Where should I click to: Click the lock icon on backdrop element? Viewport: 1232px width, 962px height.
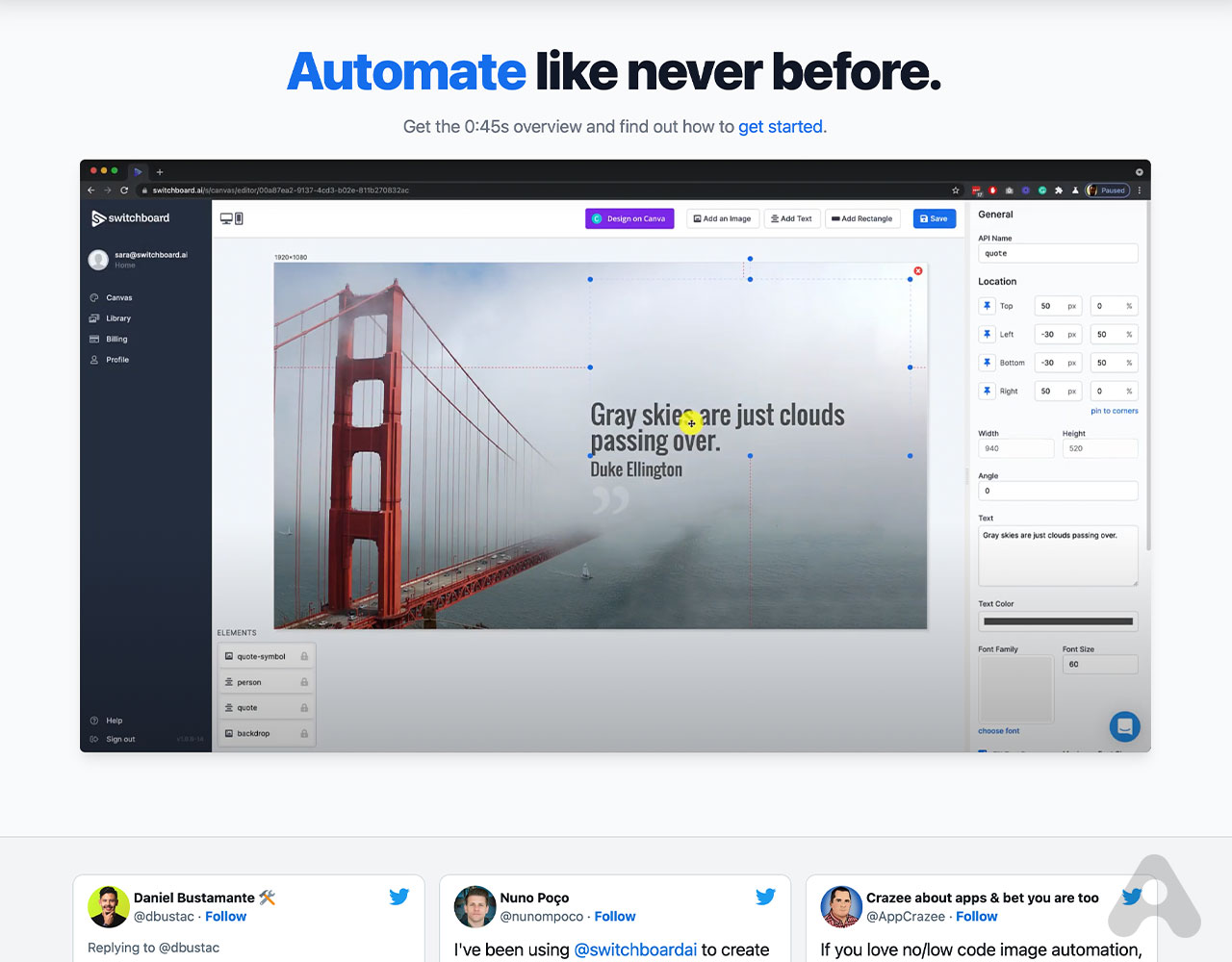pos(304,733)
